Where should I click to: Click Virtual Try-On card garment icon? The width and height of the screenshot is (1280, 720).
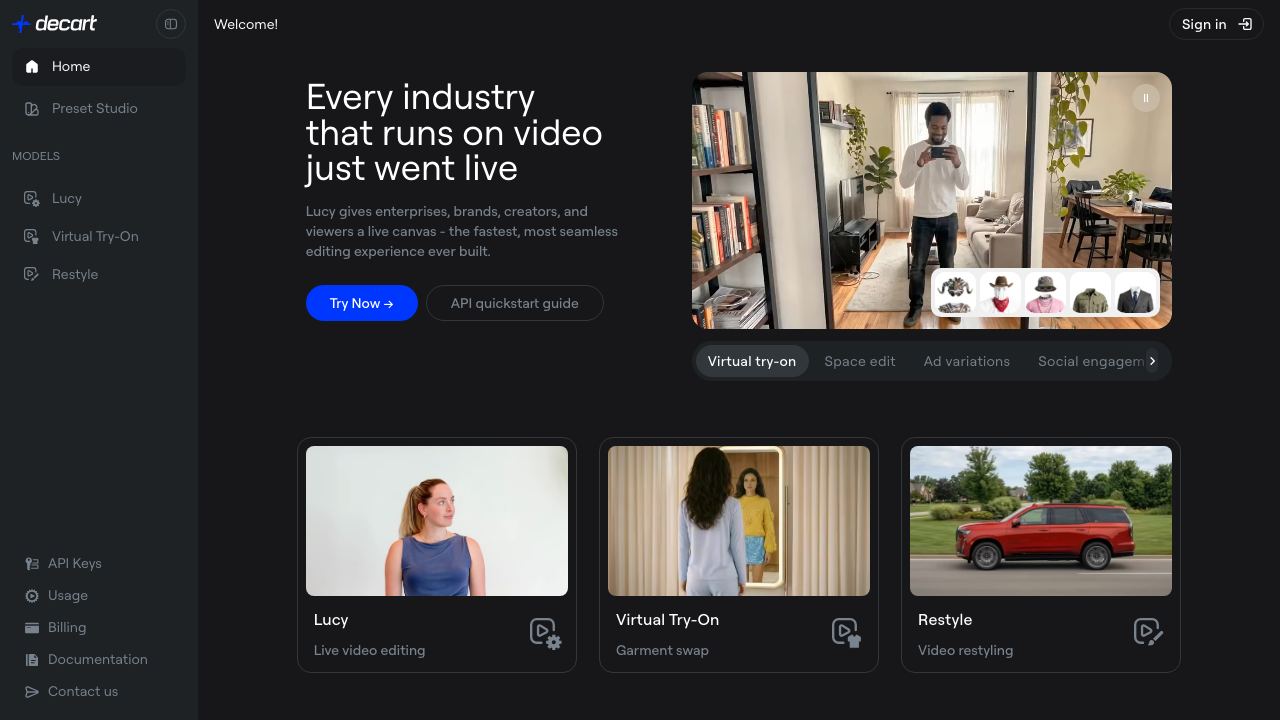tap(847, 633)
